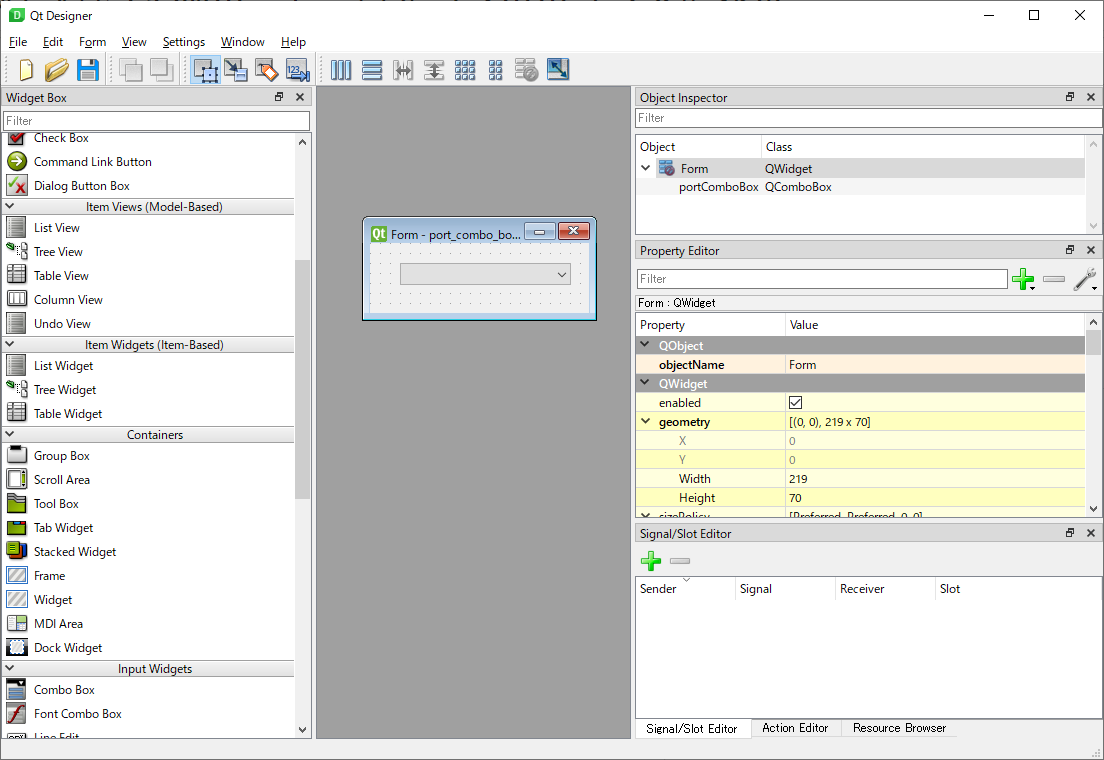Open the Window menu
1104x760 pixels.
[x=243, y=42]
